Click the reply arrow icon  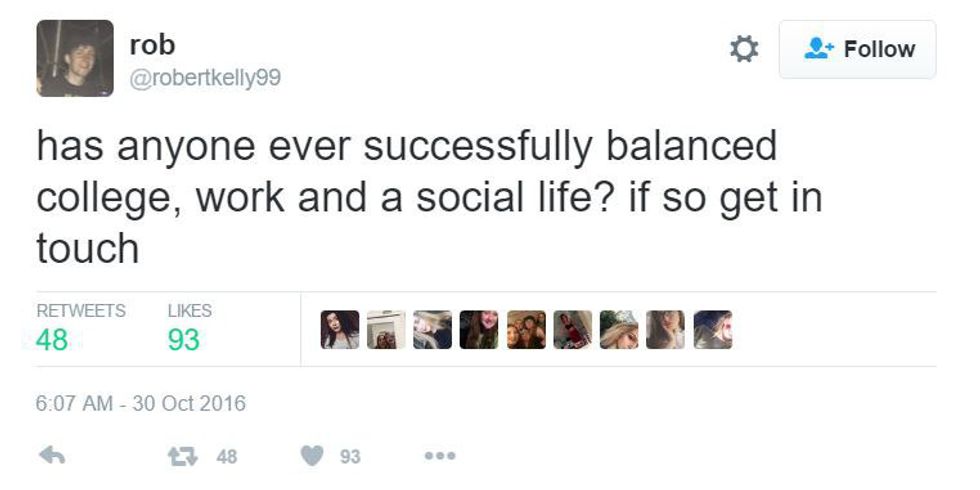click(x=50, y=456)
